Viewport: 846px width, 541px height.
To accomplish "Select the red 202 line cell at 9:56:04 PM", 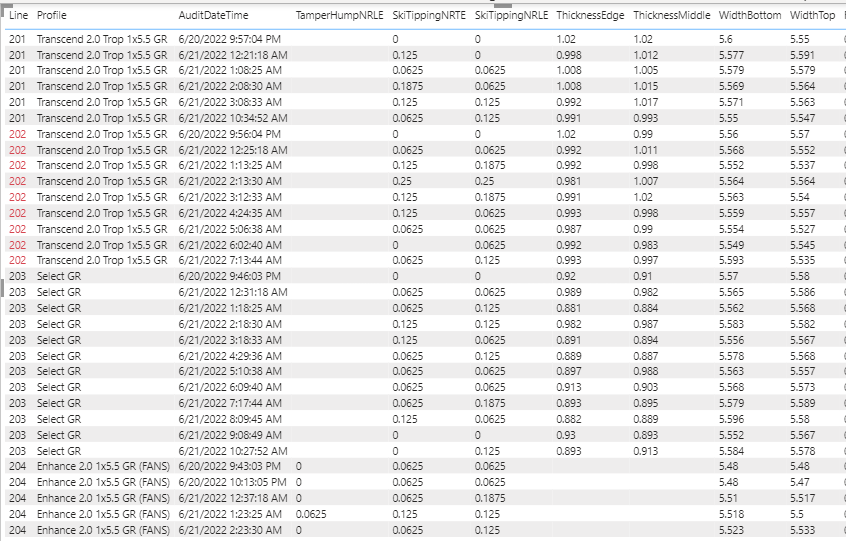I will pos(17,134).
